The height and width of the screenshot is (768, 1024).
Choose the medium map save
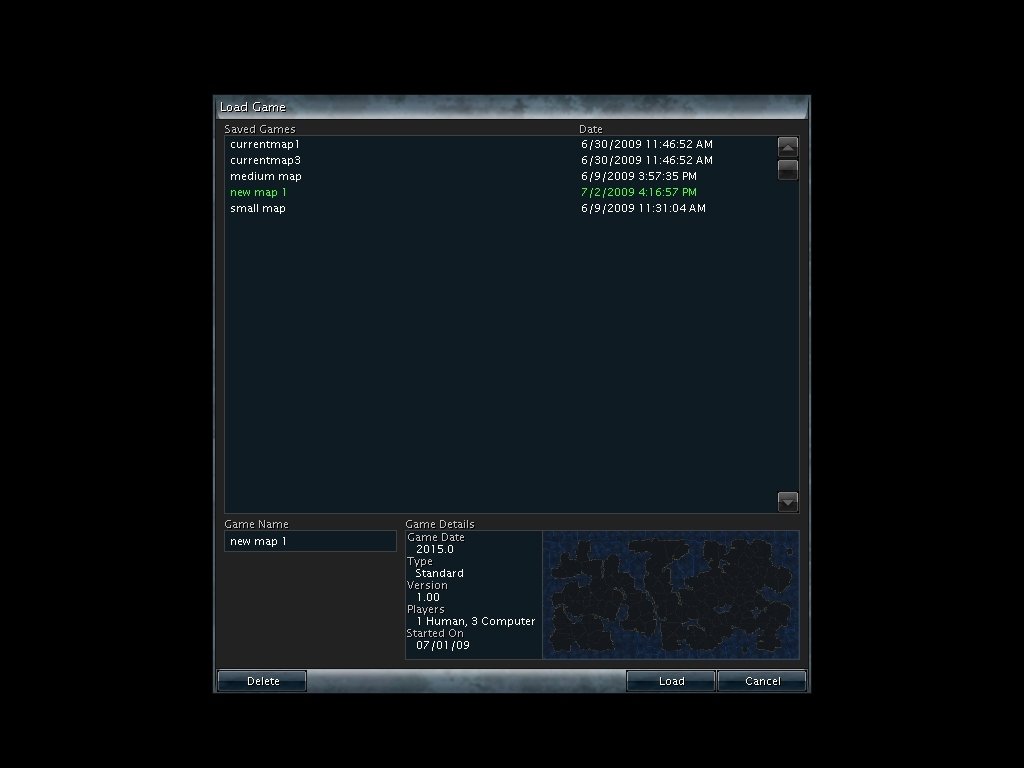(265, 176)
